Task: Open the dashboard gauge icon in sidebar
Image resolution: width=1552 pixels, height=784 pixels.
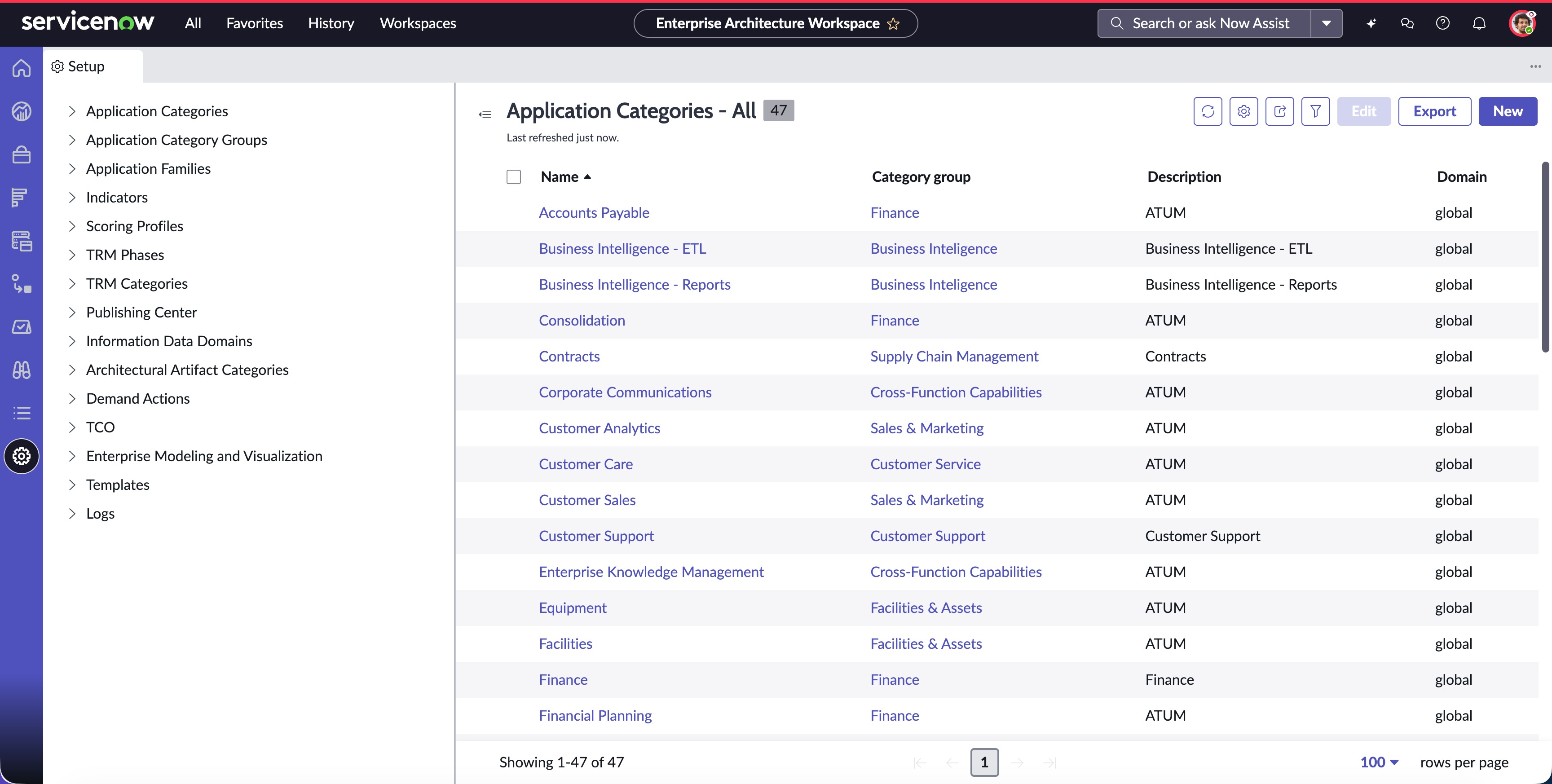Action: pyautogui.click(x=22, y=111)
